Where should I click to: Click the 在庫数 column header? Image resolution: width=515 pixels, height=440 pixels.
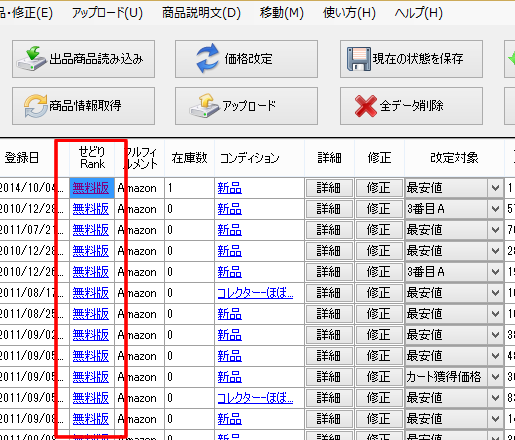coord(189,158)
